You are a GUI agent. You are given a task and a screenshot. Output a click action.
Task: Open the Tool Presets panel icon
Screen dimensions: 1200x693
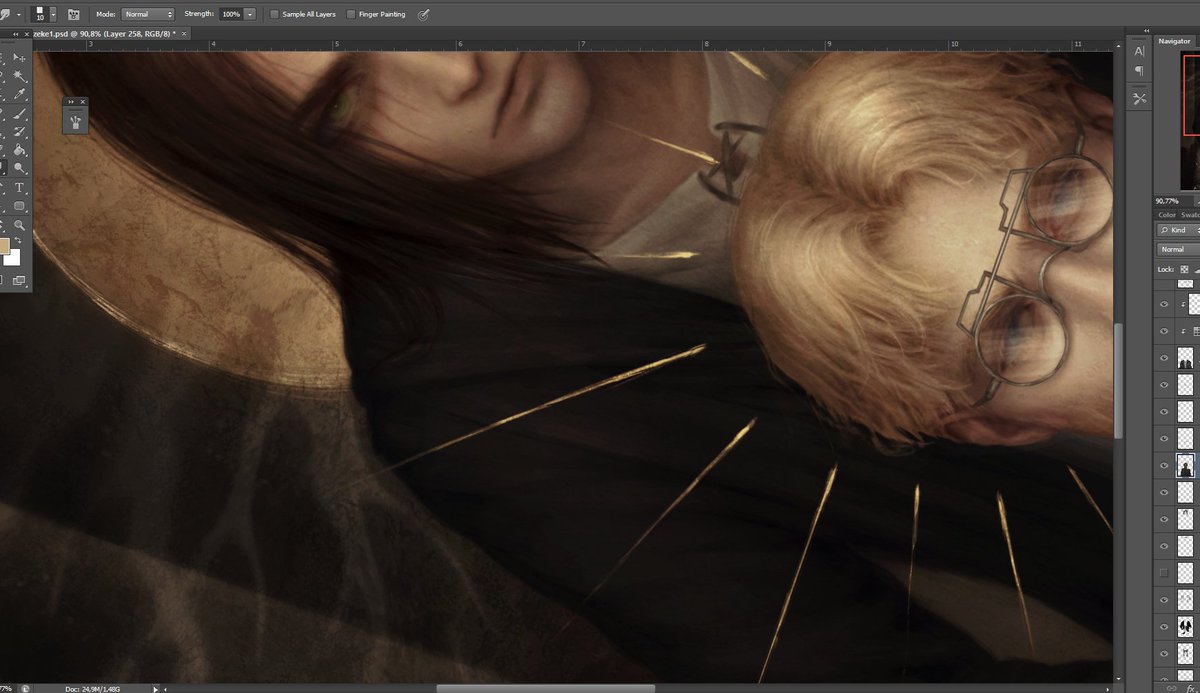1139,98
